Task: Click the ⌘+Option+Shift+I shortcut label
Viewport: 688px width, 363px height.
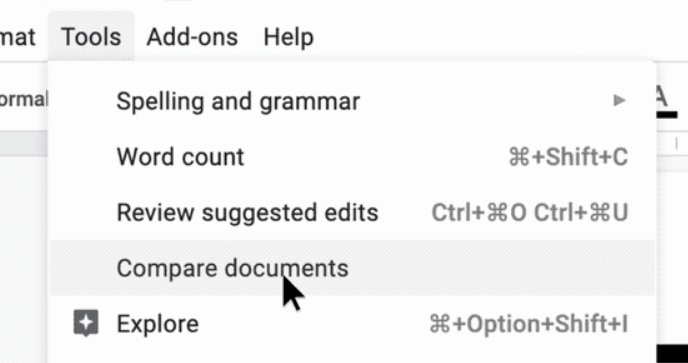Action: (528, 324)
